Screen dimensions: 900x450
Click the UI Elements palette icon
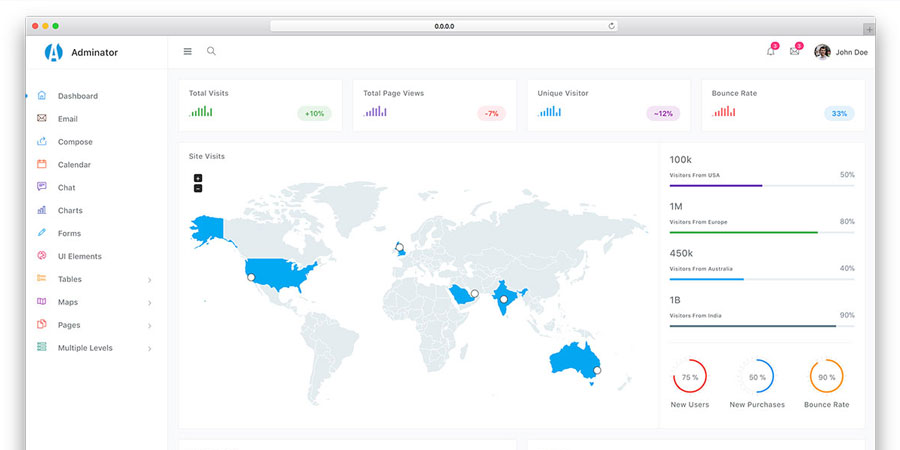click(x=41, y=255)
